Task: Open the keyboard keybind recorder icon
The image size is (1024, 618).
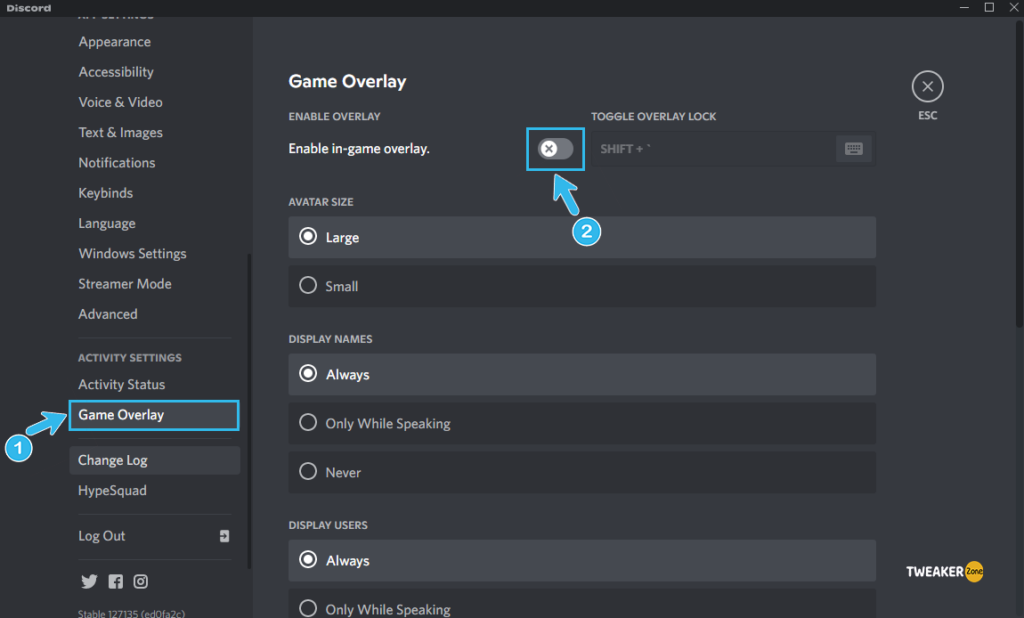Action: click(x=854, y=149)
